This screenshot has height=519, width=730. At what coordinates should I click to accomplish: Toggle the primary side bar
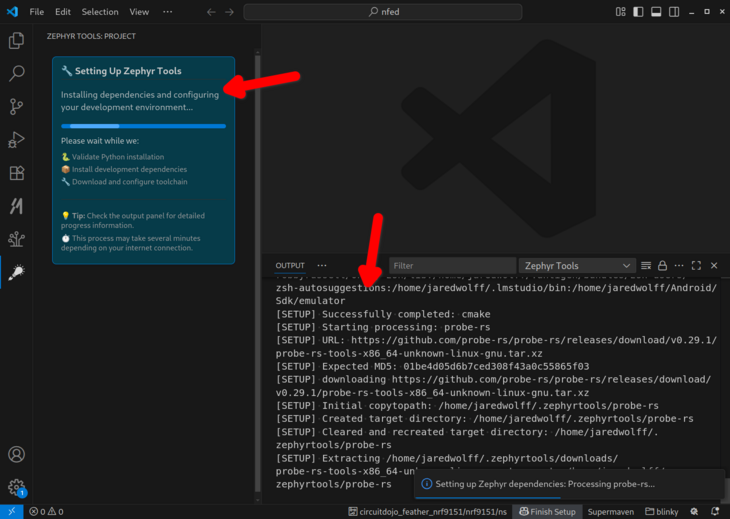pos(638,12)
